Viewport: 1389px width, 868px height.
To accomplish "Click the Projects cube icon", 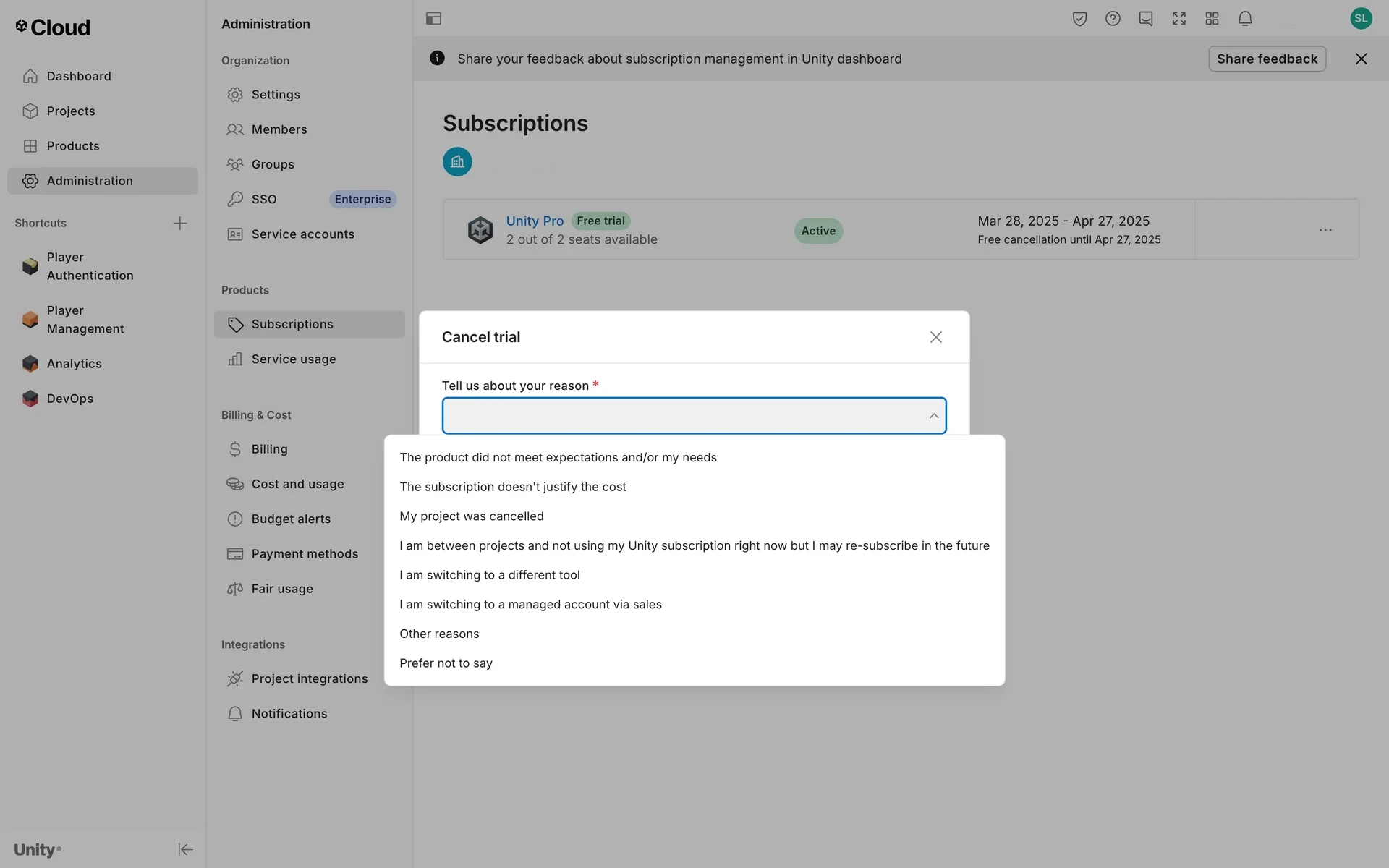I will pos(30,111).
